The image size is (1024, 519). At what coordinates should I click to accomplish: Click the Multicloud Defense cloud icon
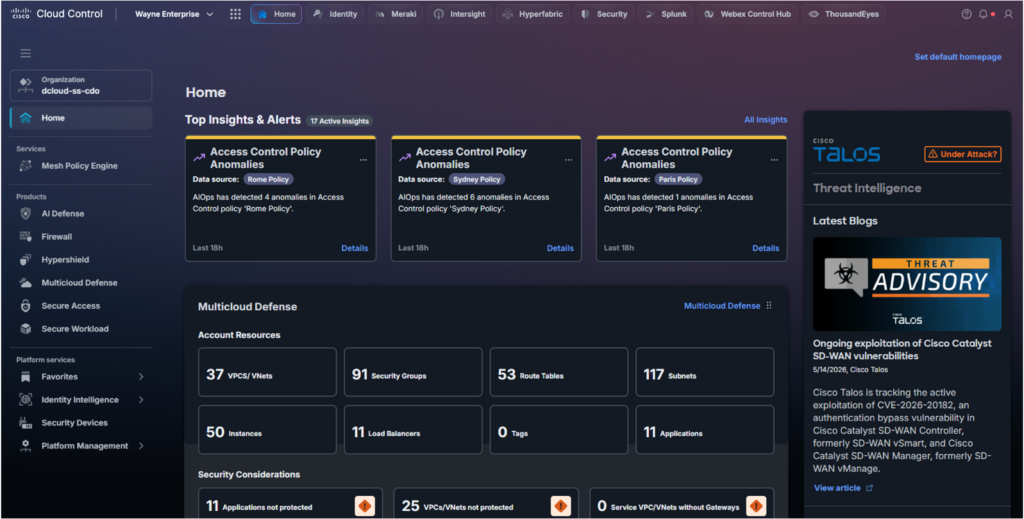pos(25,283)
